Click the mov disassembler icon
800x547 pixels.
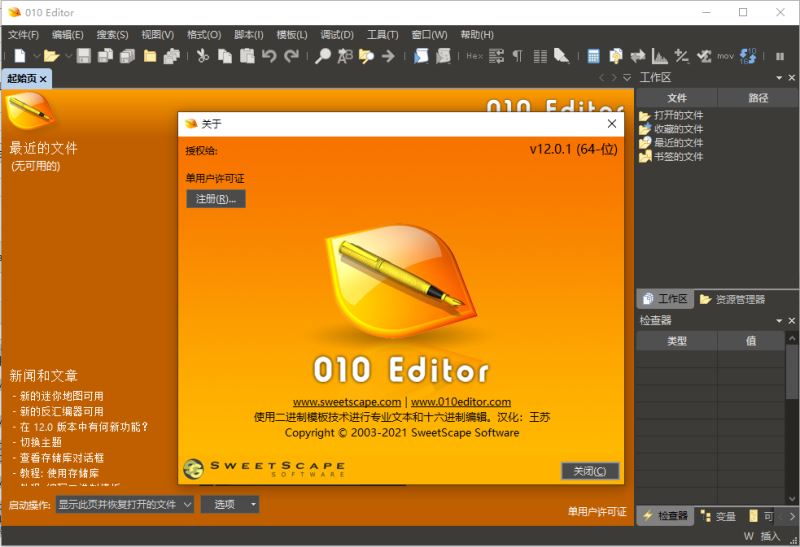point(726,56)
